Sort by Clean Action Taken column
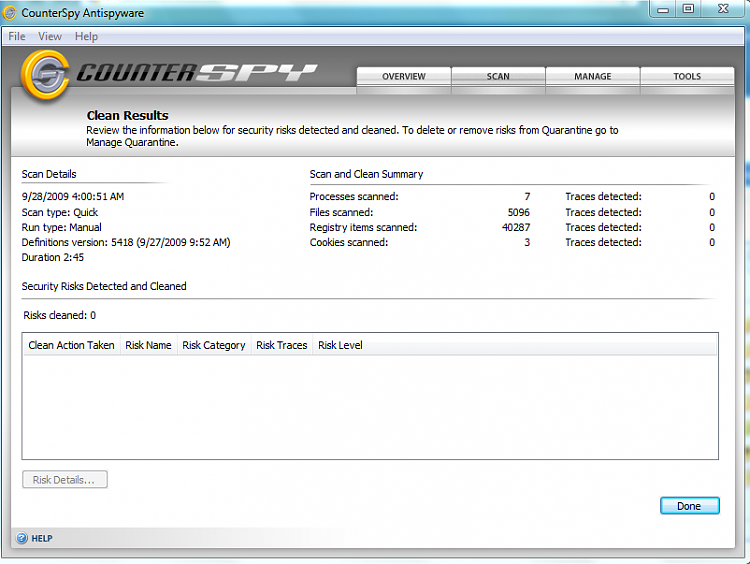Screen dimensions: 750x564 pyautogui.click(x=71, y=345)
